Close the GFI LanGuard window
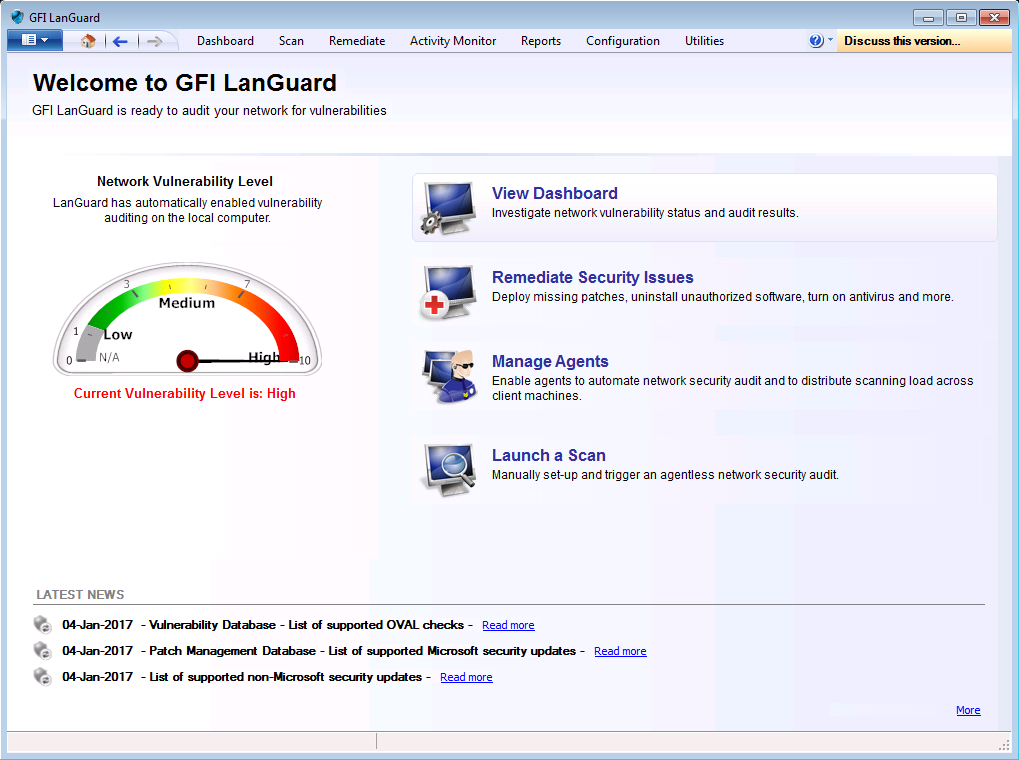The width and height of the screenshot is (1019, 760). (x=994, y=18)
